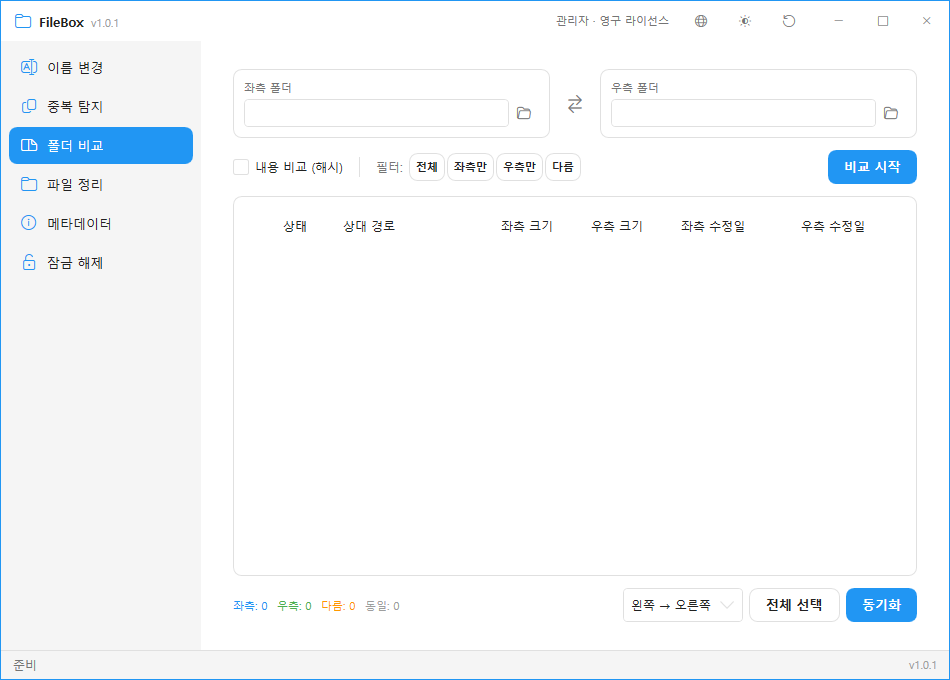Screen dimensions: 950x680
Task: Click the 동기화 button
Action: click(881, 605)
